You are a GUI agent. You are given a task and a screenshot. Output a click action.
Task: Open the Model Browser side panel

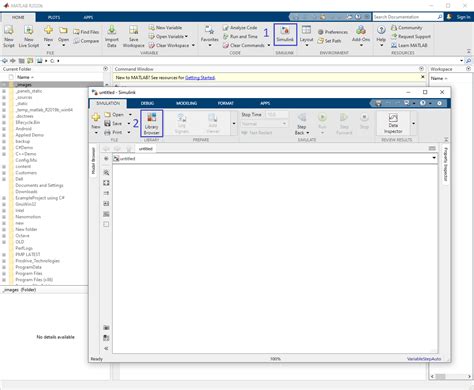tap(93, 161)
